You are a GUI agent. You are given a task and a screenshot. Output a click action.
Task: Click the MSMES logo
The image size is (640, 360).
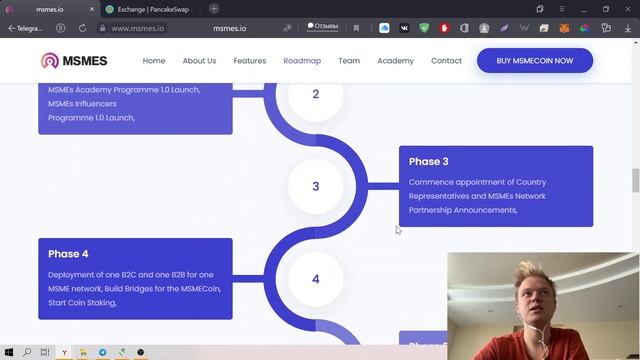[x=74, y=61]
